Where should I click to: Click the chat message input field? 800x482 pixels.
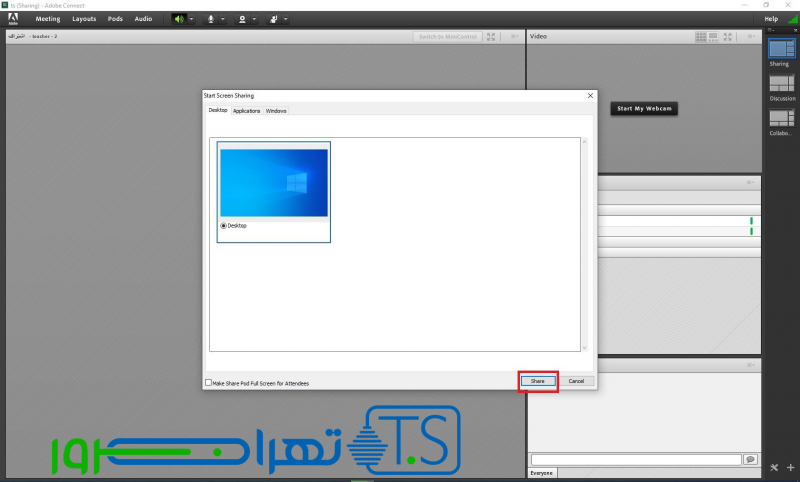(x=635, y=459)
